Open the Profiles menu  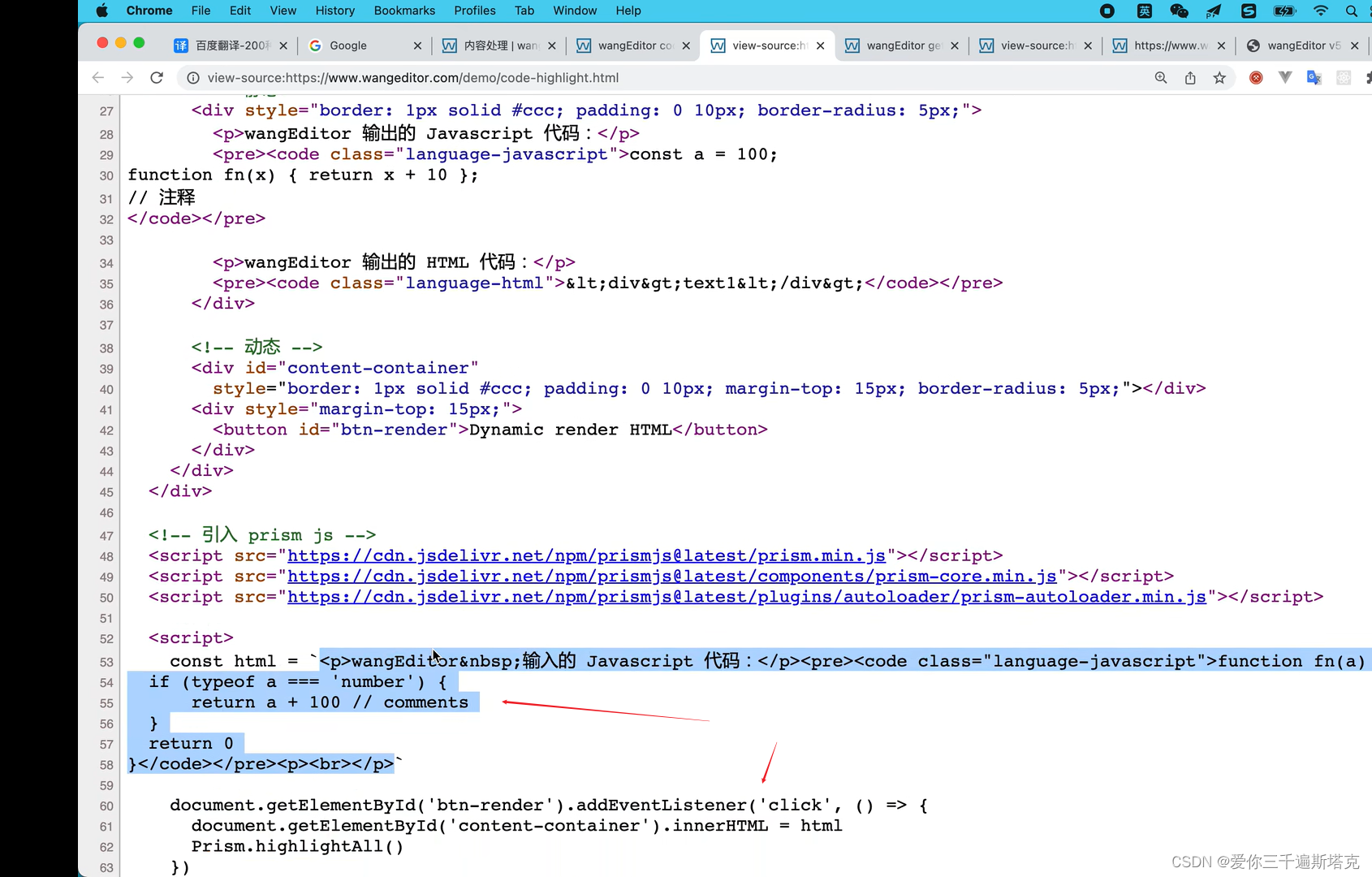[x=475, y=11]
